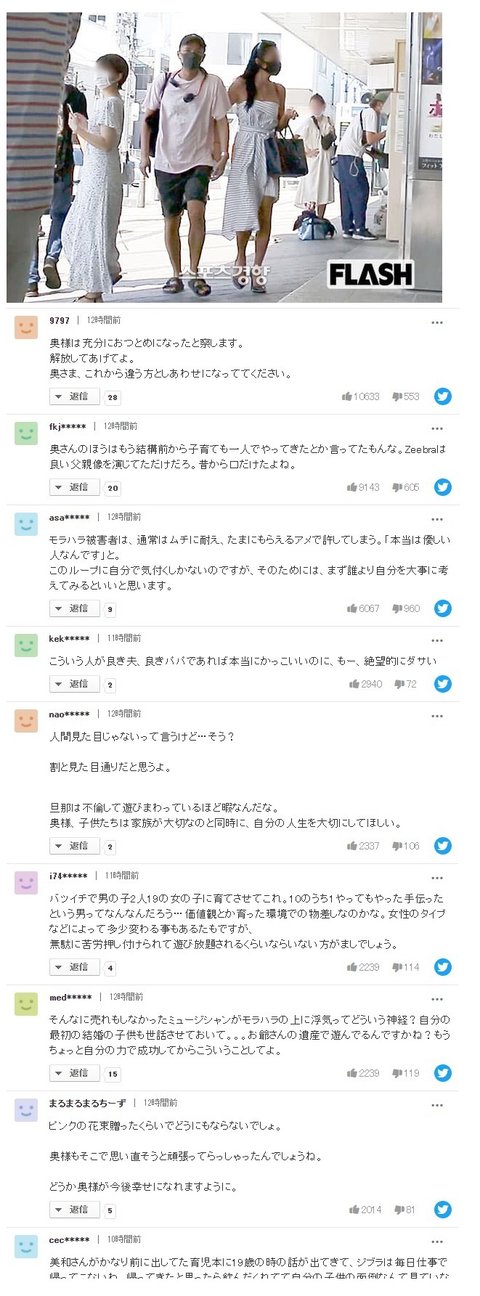Like the comment by fkj*****
This screenshot has height=1296, width=480.
[x=361, y=487]
